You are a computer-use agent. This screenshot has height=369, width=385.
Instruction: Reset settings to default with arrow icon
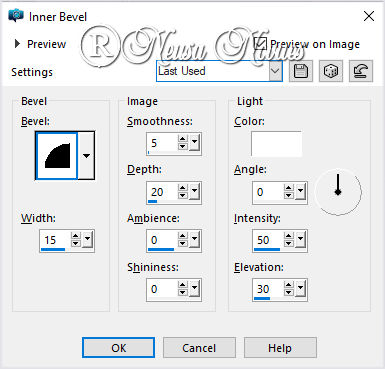click(361, 71)
